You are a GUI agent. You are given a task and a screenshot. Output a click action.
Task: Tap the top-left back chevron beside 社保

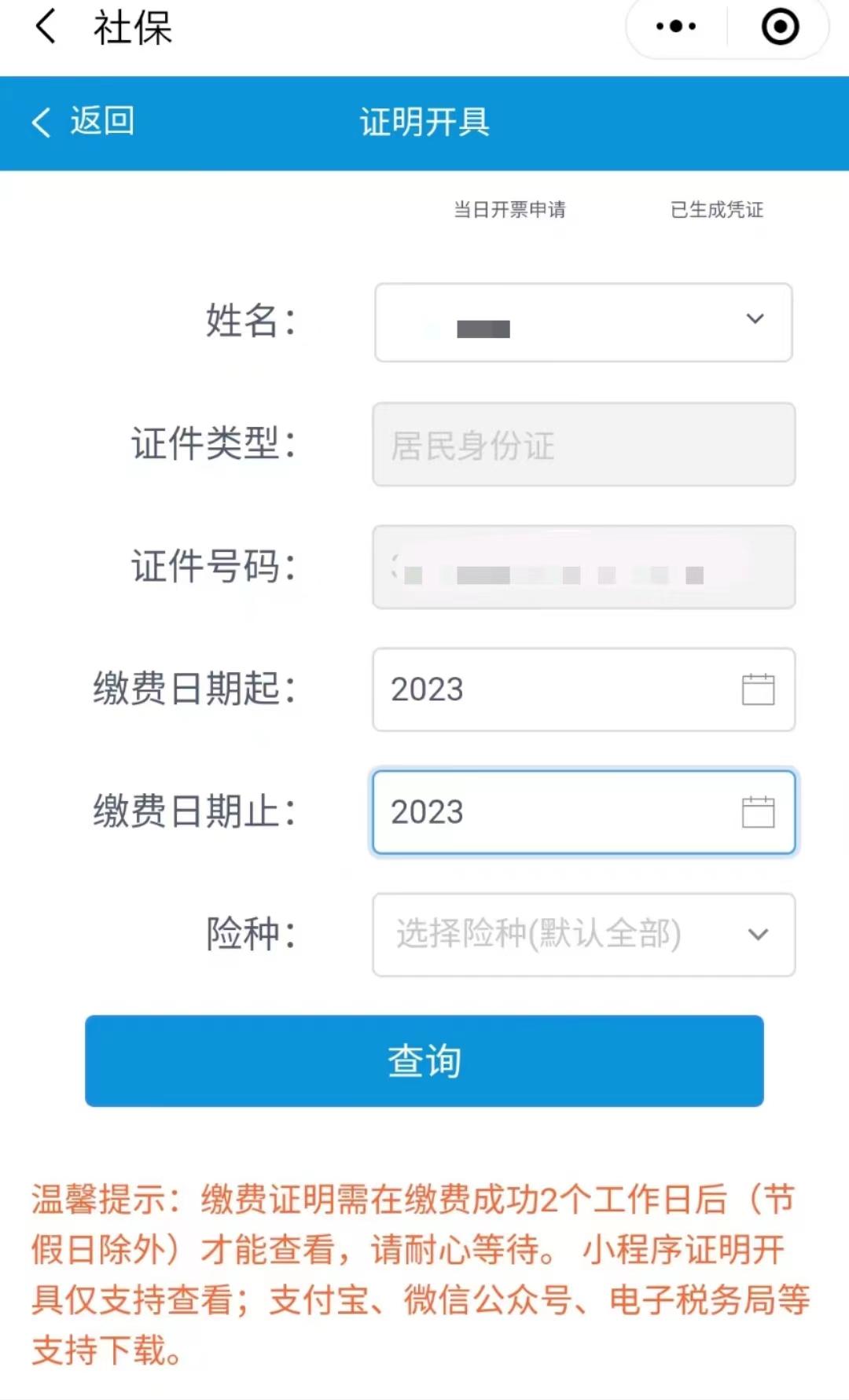point(43,26)
